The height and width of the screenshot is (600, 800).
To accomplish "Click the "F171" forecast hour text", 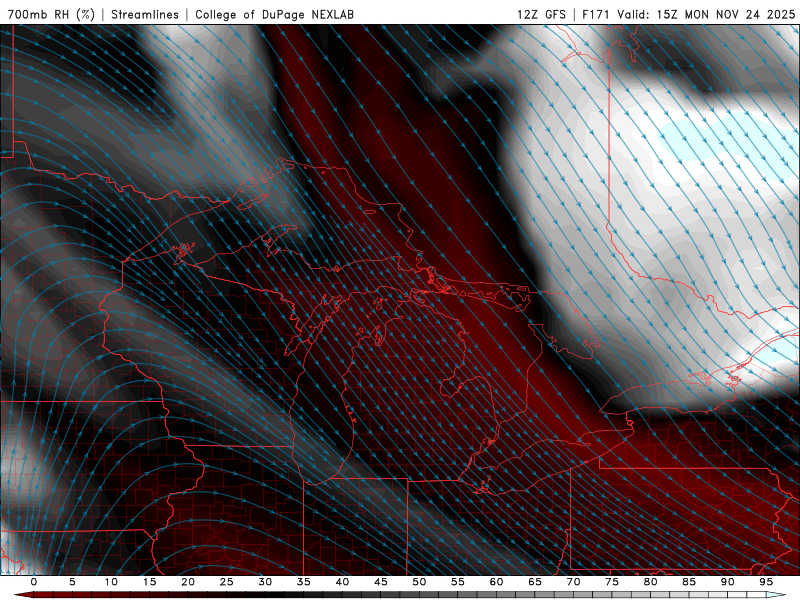I will click(x=596, y=14).
